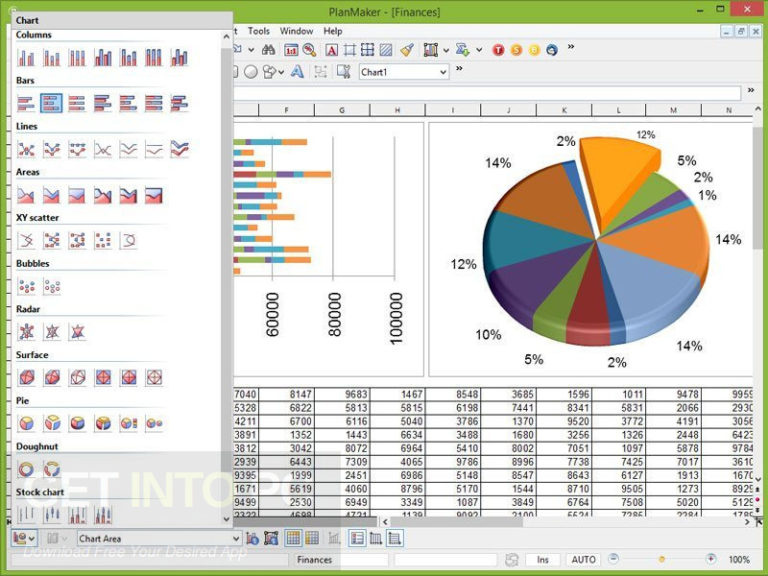Click the Ins mode indicator

tap(543, 559)
